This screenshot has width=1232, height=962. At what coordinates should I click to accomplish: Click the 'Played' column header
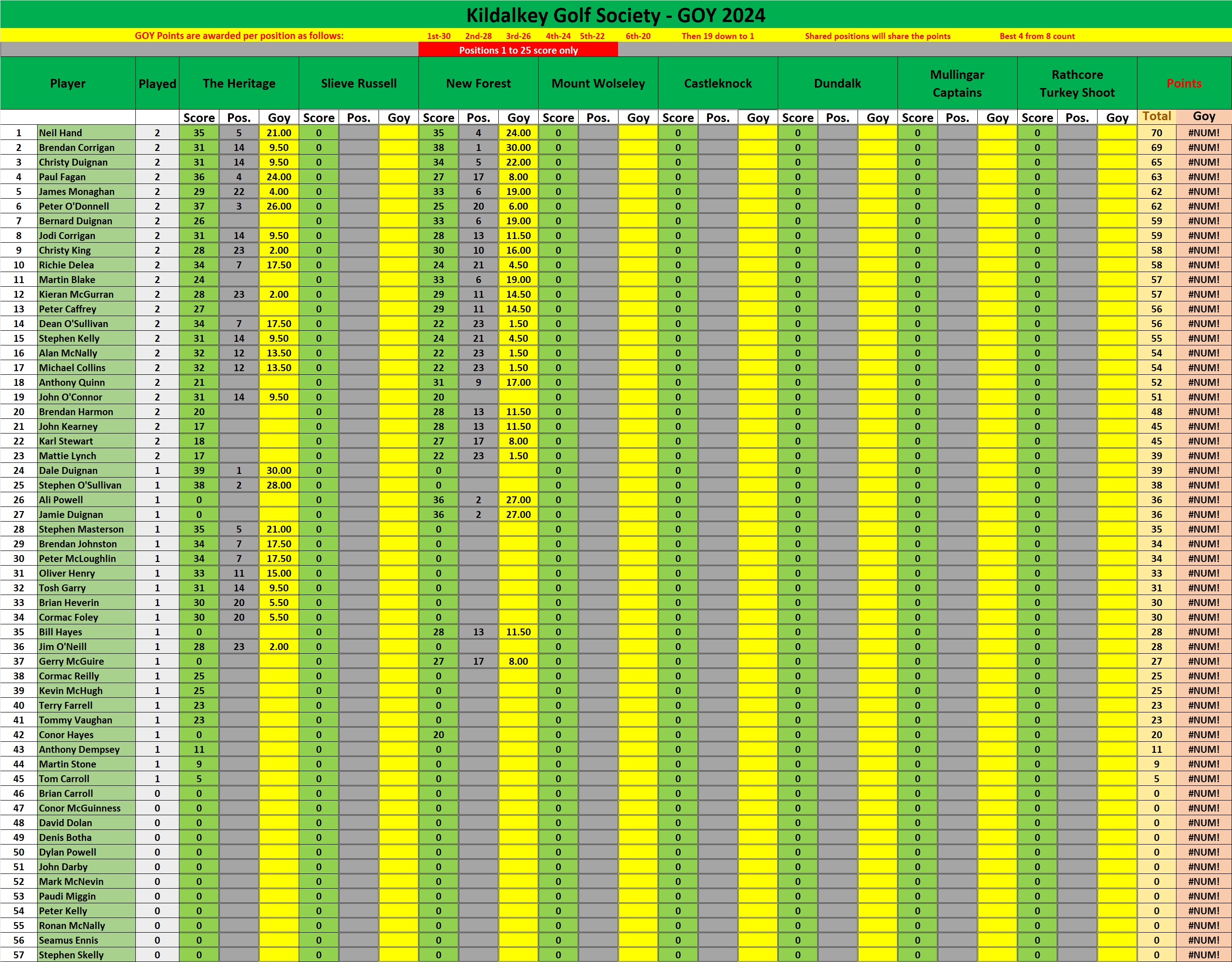coord(157,83)
